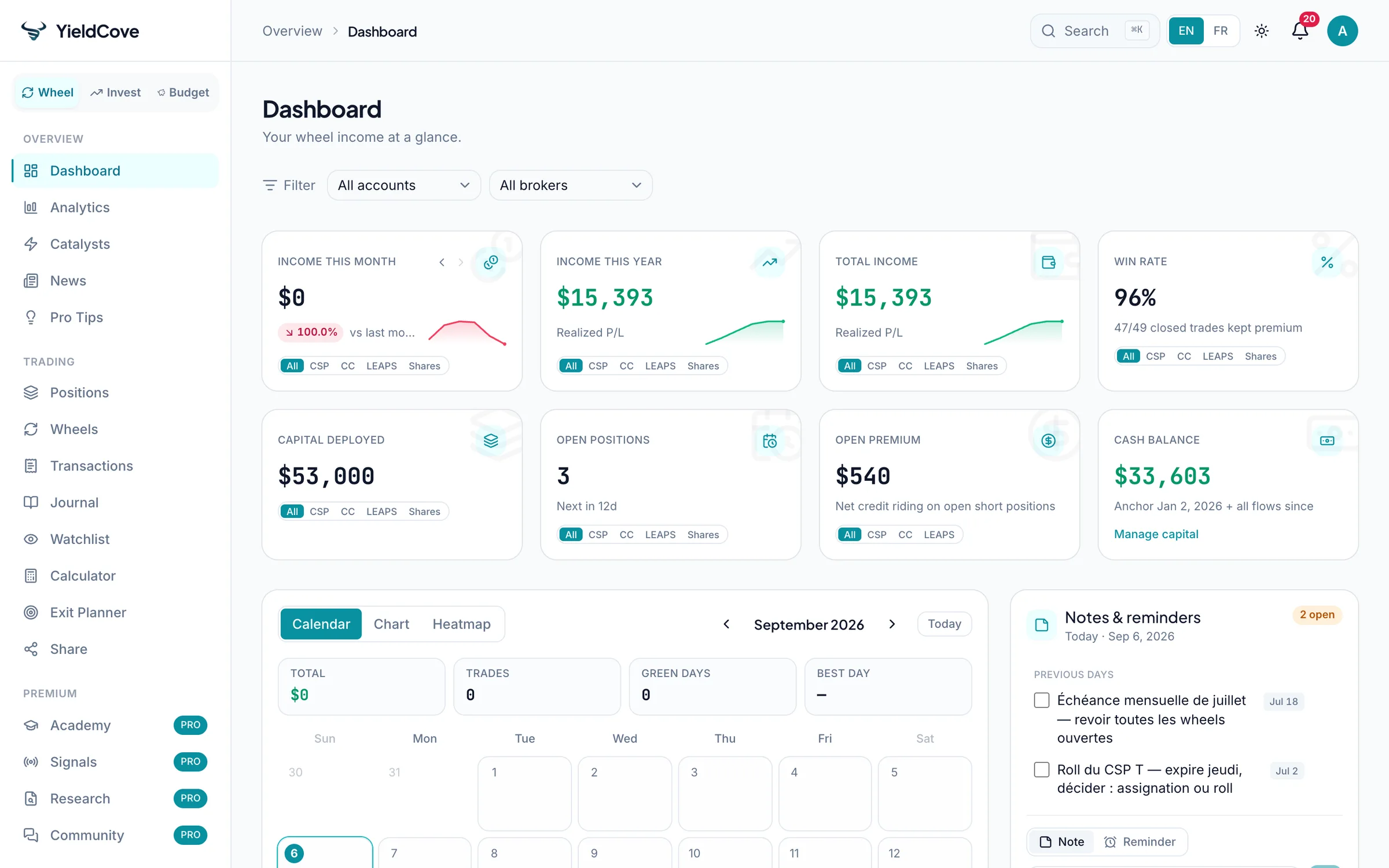The width and height of the screenshot is (1389, 868).
Task: Select the Reminder tab
Action: [x=1140, y=841]
